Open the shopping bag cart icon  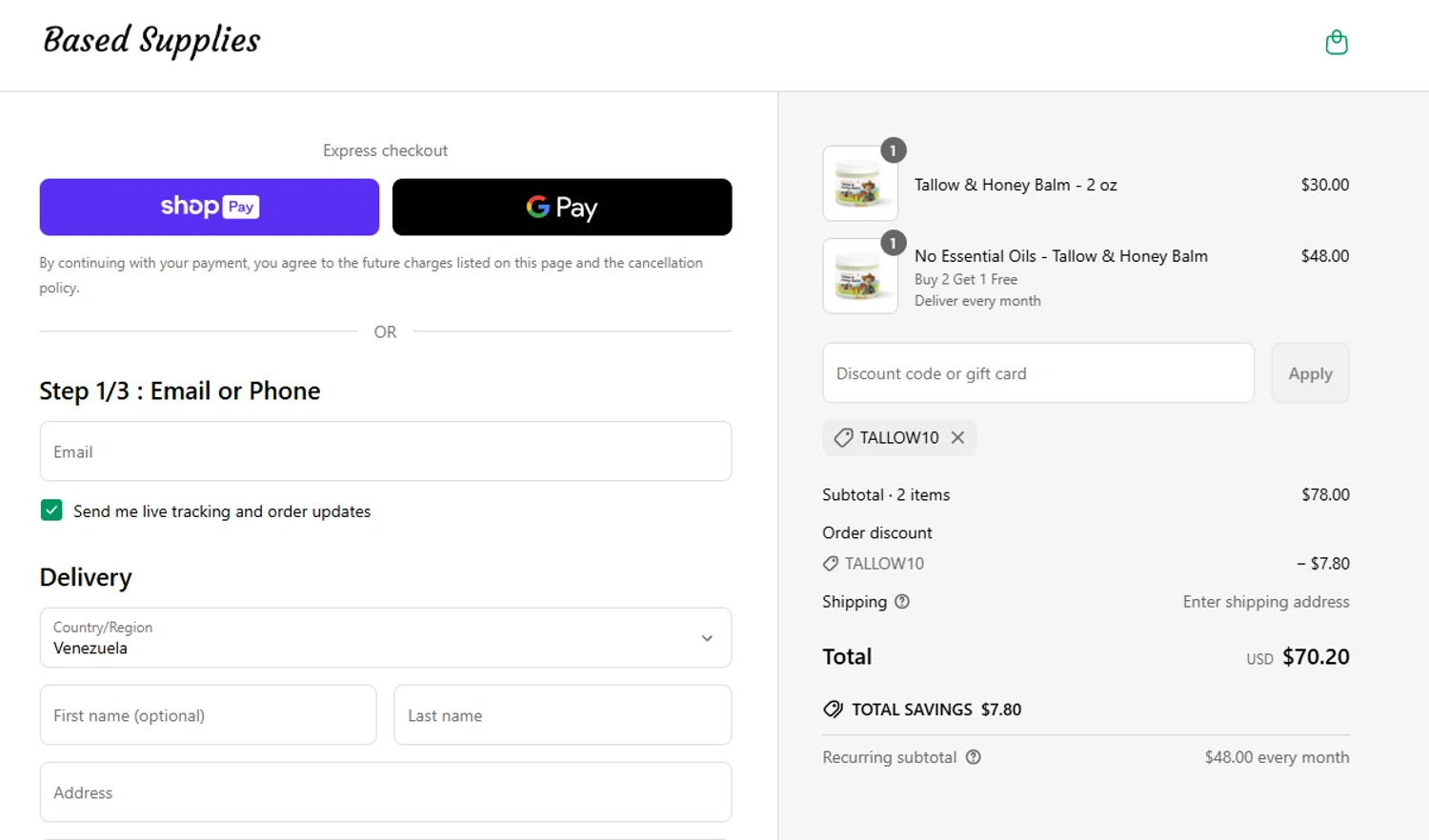point(1337,43)
